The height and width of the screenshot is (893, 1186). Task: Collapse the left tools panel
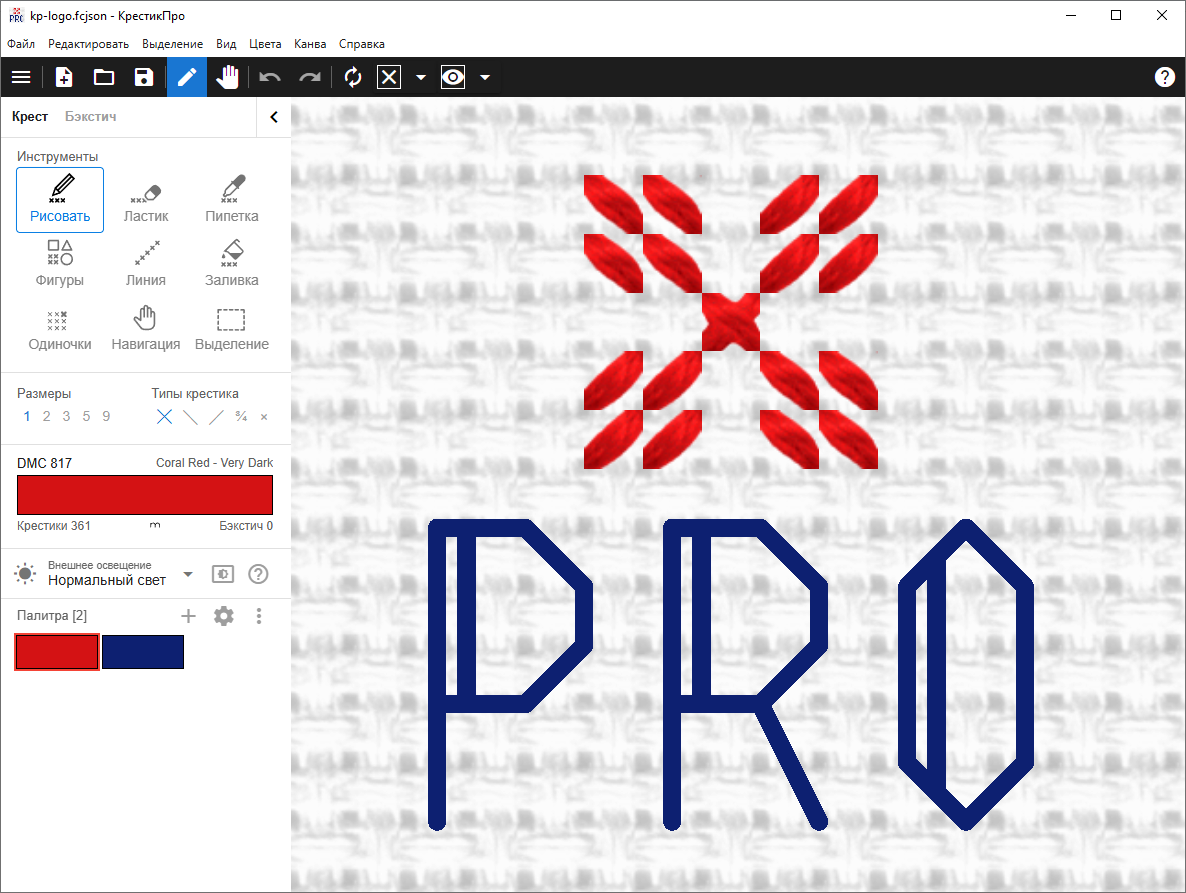coord(273,116)
